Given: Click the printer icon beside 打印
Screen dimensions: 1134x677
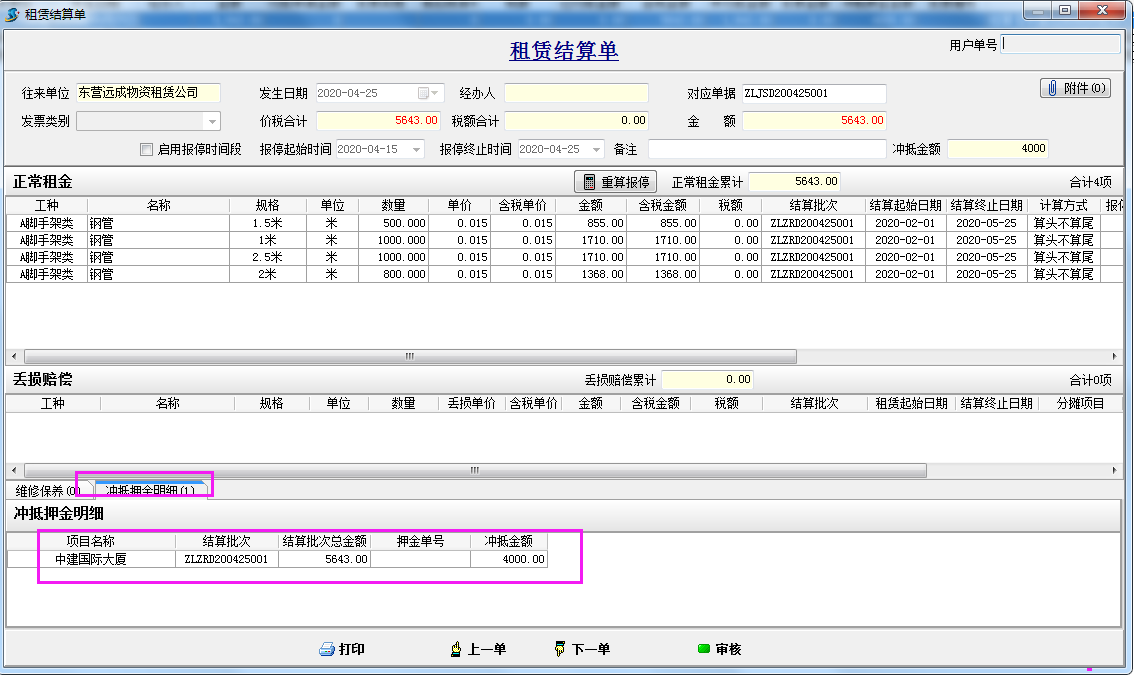Looking at the screenshot, I should pos(326,650).
